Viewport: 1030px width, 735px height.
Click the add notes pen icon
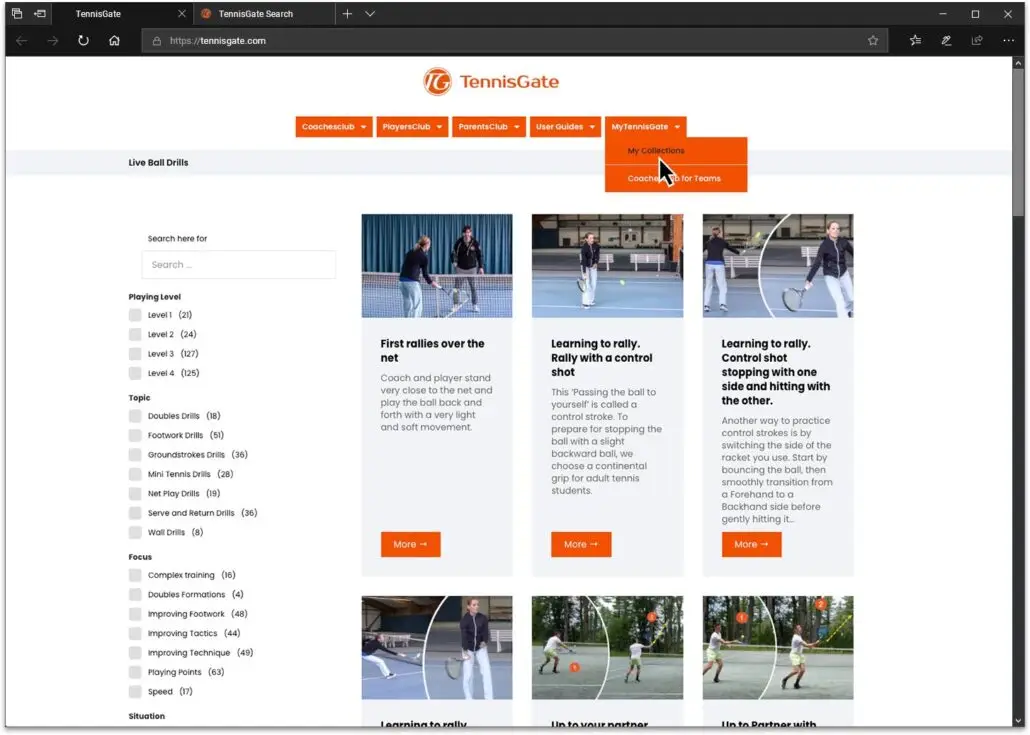tap(946, 41)
